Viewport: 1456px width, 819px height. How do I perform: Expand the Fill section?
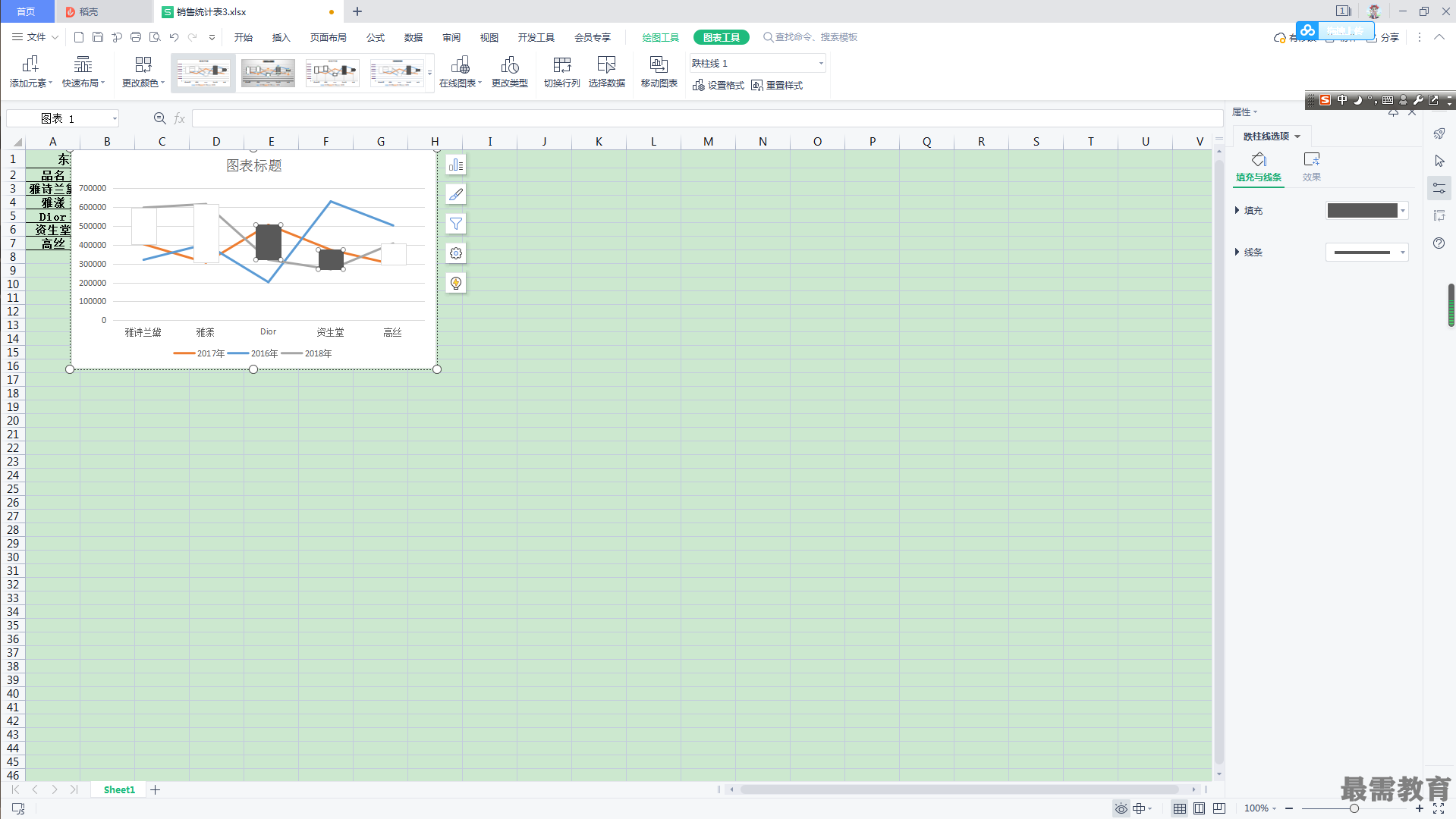tap(1249, 210)
